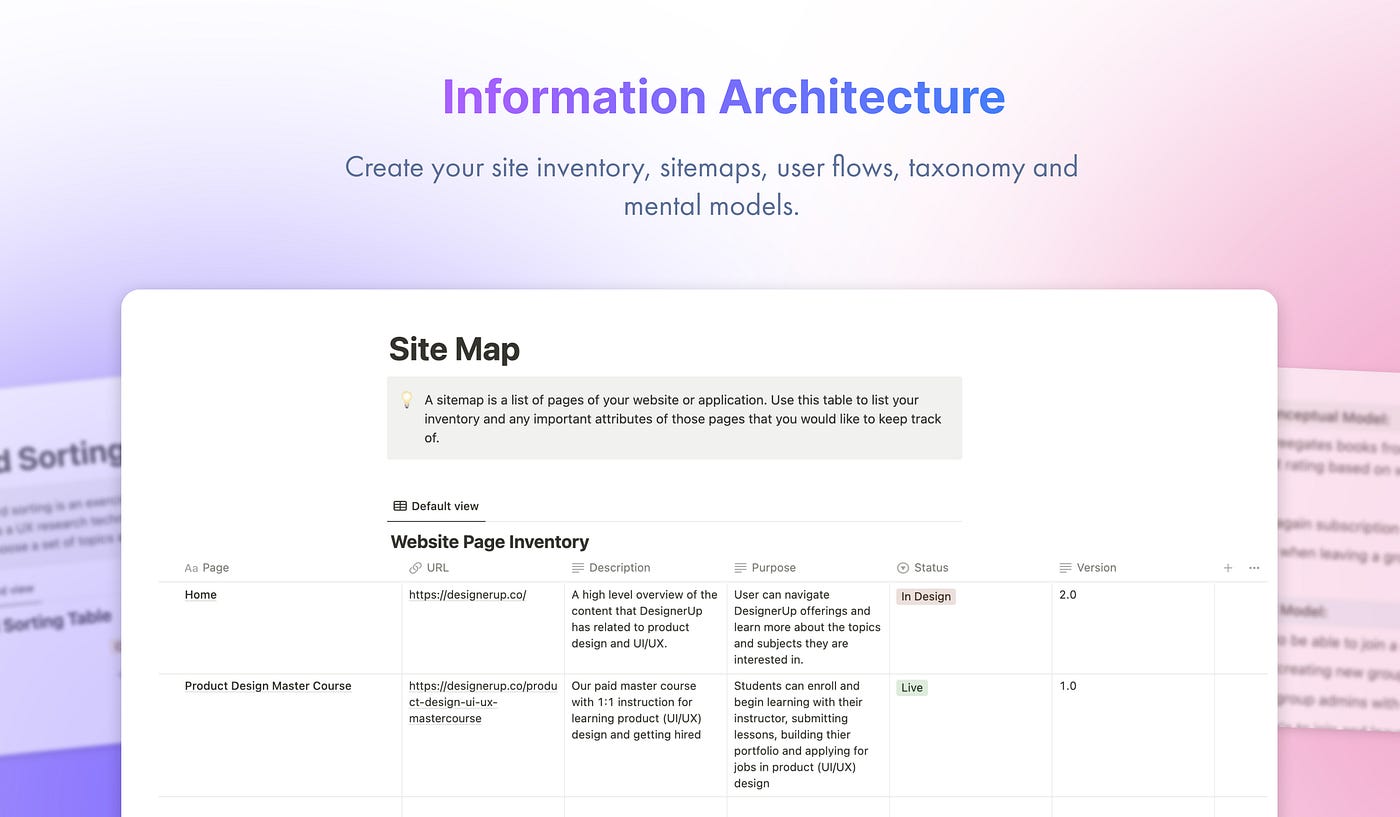Click the lightbulb callout icon

[x=407, y=400]
